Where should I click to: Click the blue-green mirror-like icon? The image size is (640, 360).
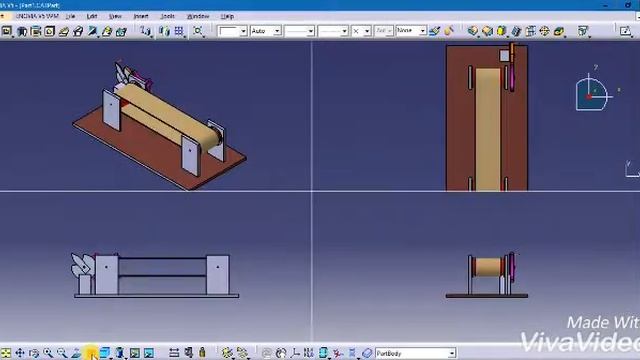click(164, 31)
